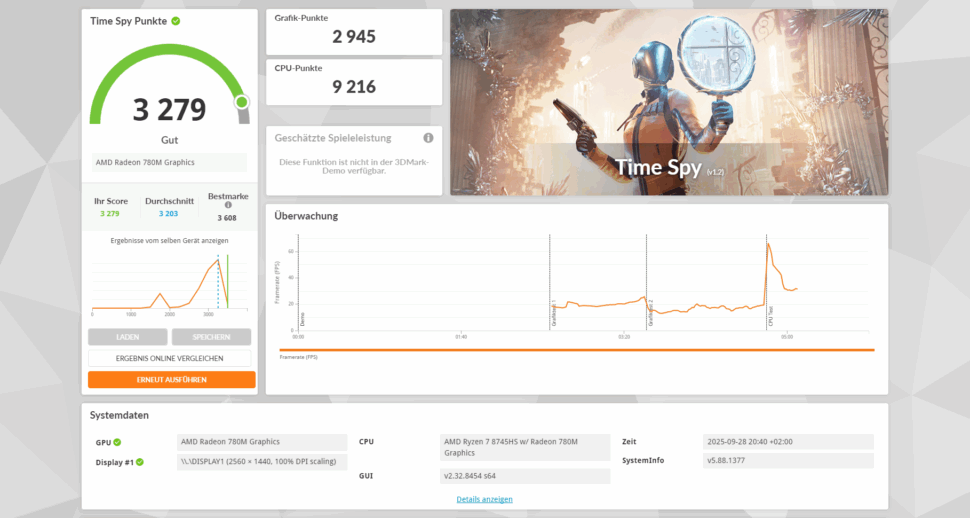Click the 05:00 time label on the chart axis

787,337
